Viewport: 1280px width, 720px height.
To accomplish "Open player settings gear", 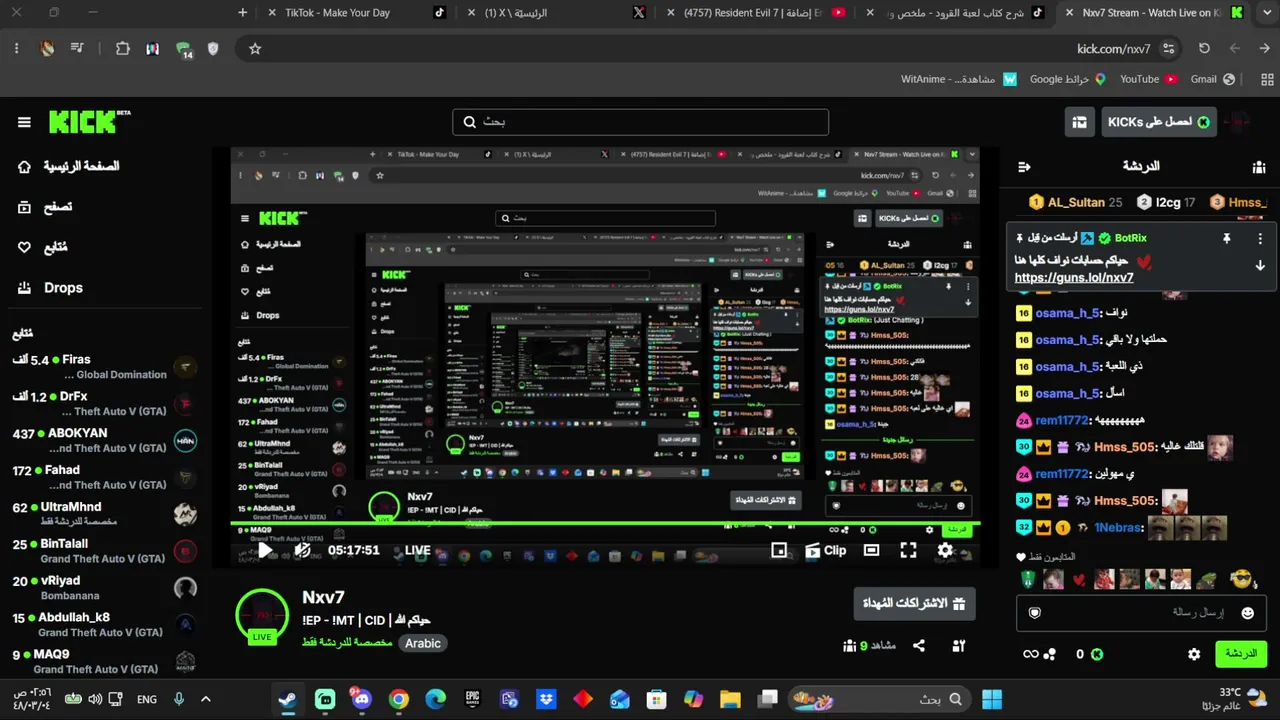I will click(945, 550).
